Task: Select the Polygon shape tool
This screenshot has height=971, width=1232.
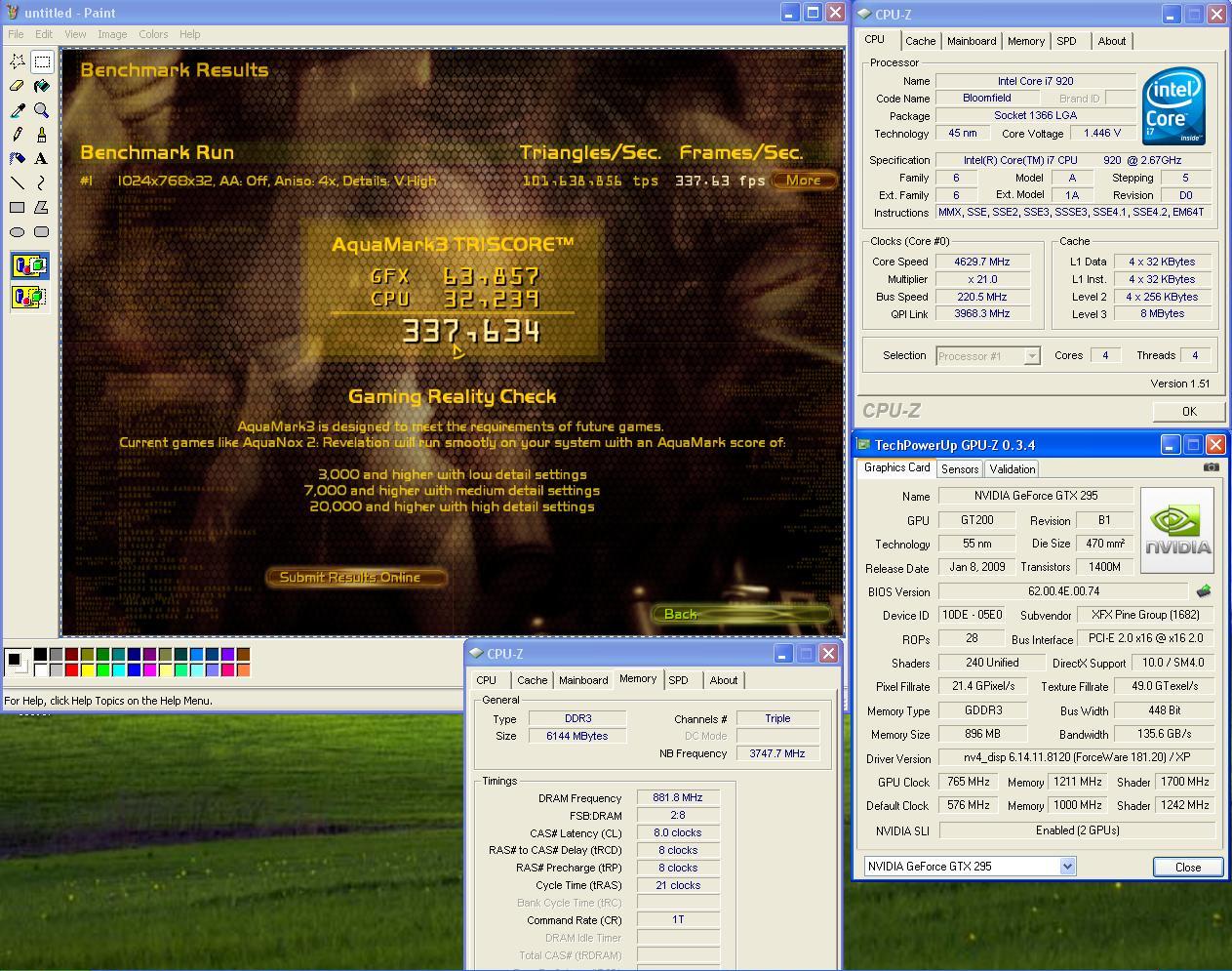Action: pyautogui.click(x=42, y=207)
